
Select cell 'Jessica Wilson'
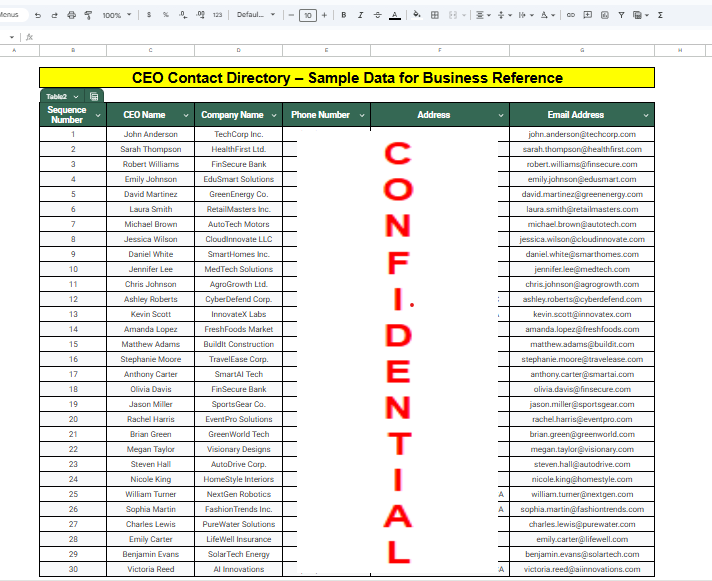(x=150, y=239)
